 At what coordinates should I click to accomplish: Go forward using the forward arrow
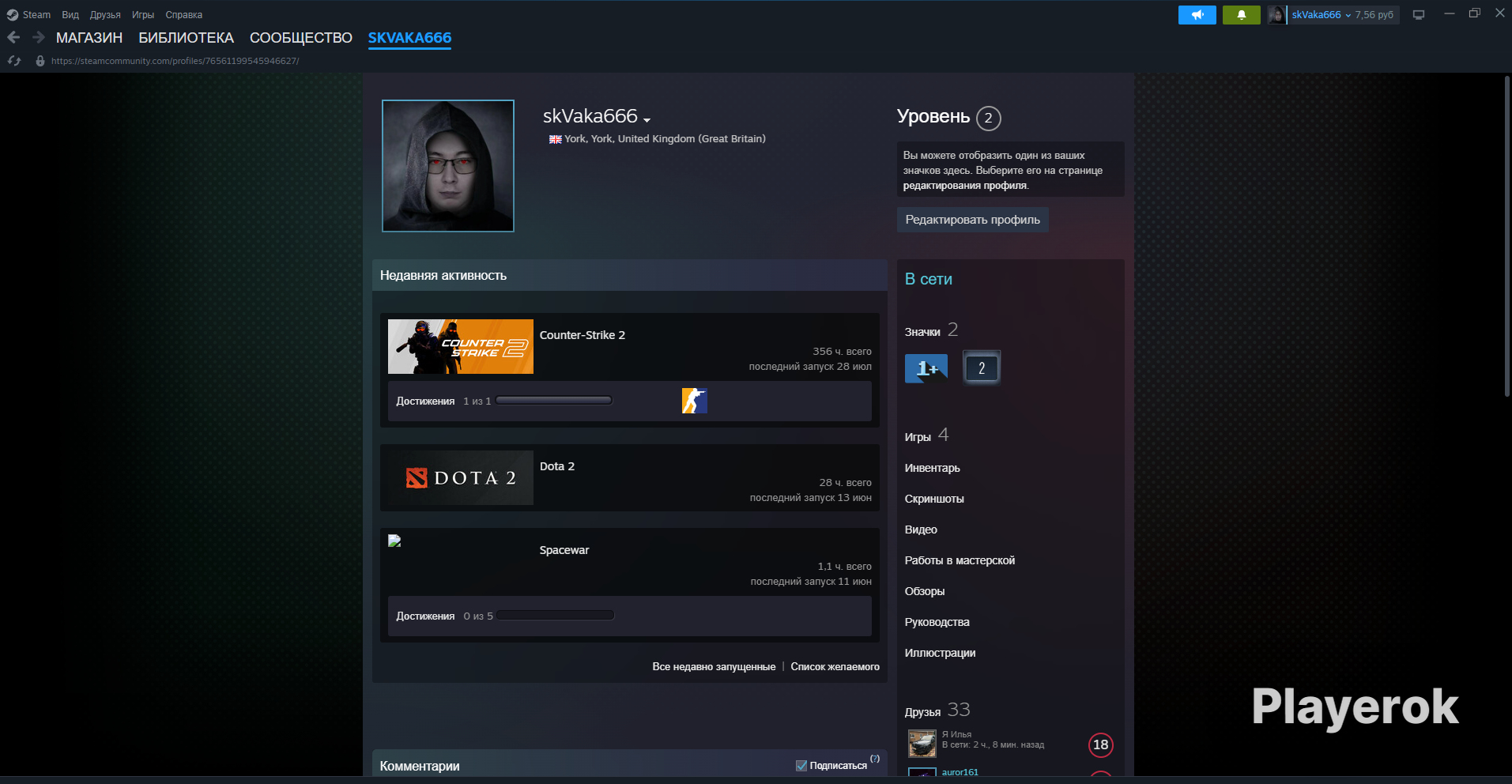coord(38,37)
